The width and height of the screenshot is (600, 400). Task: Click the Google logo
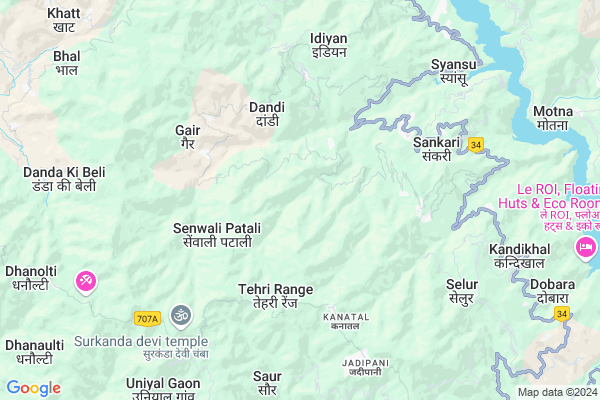click(x=34, y=388)
